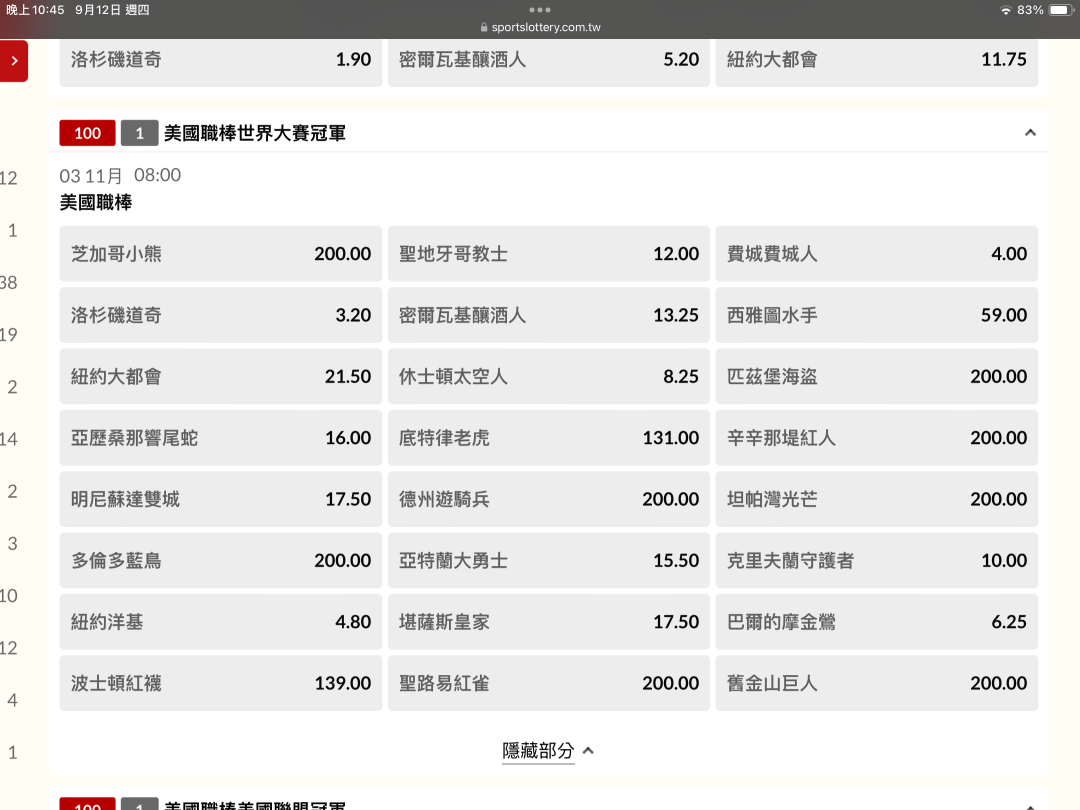Tap 紐約洋基 odds 4.80
The image size is (1080, 810).
(x=220, y=621)
